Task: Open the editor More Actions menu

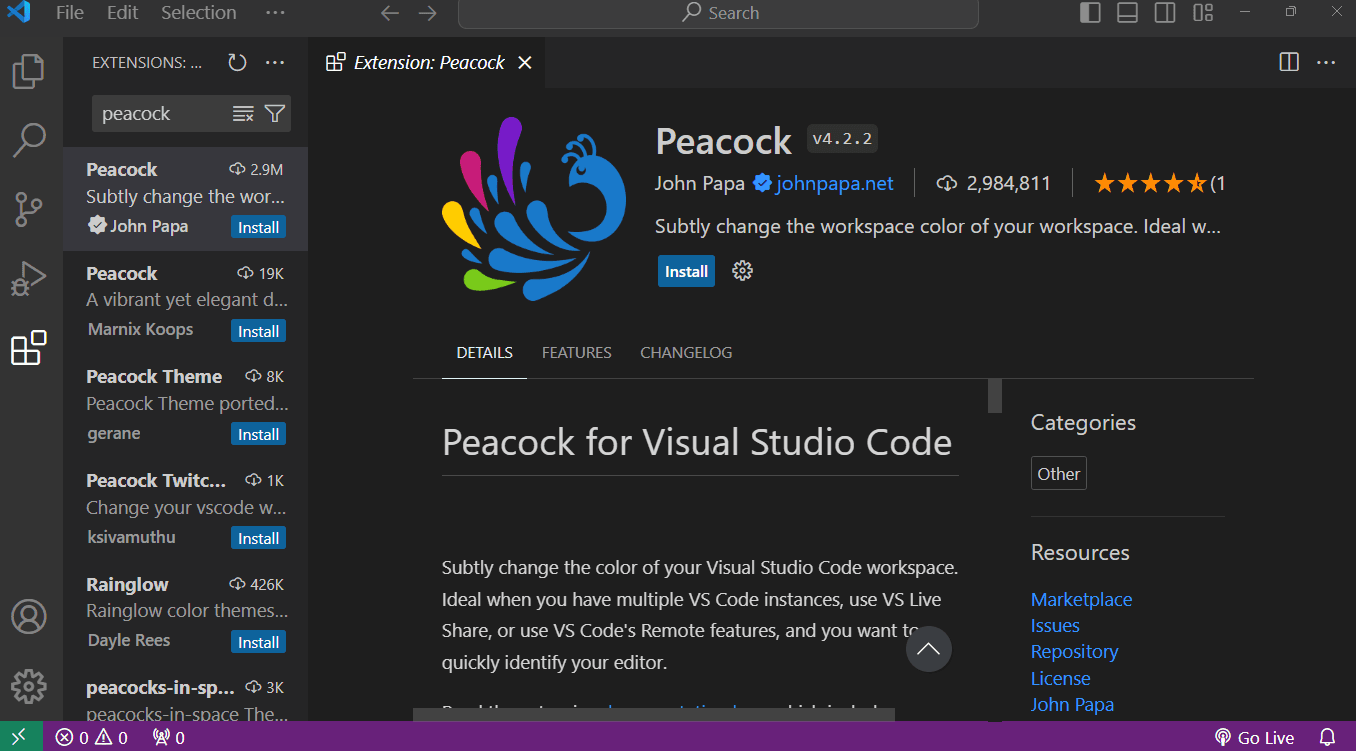Action: [1326, 61]
